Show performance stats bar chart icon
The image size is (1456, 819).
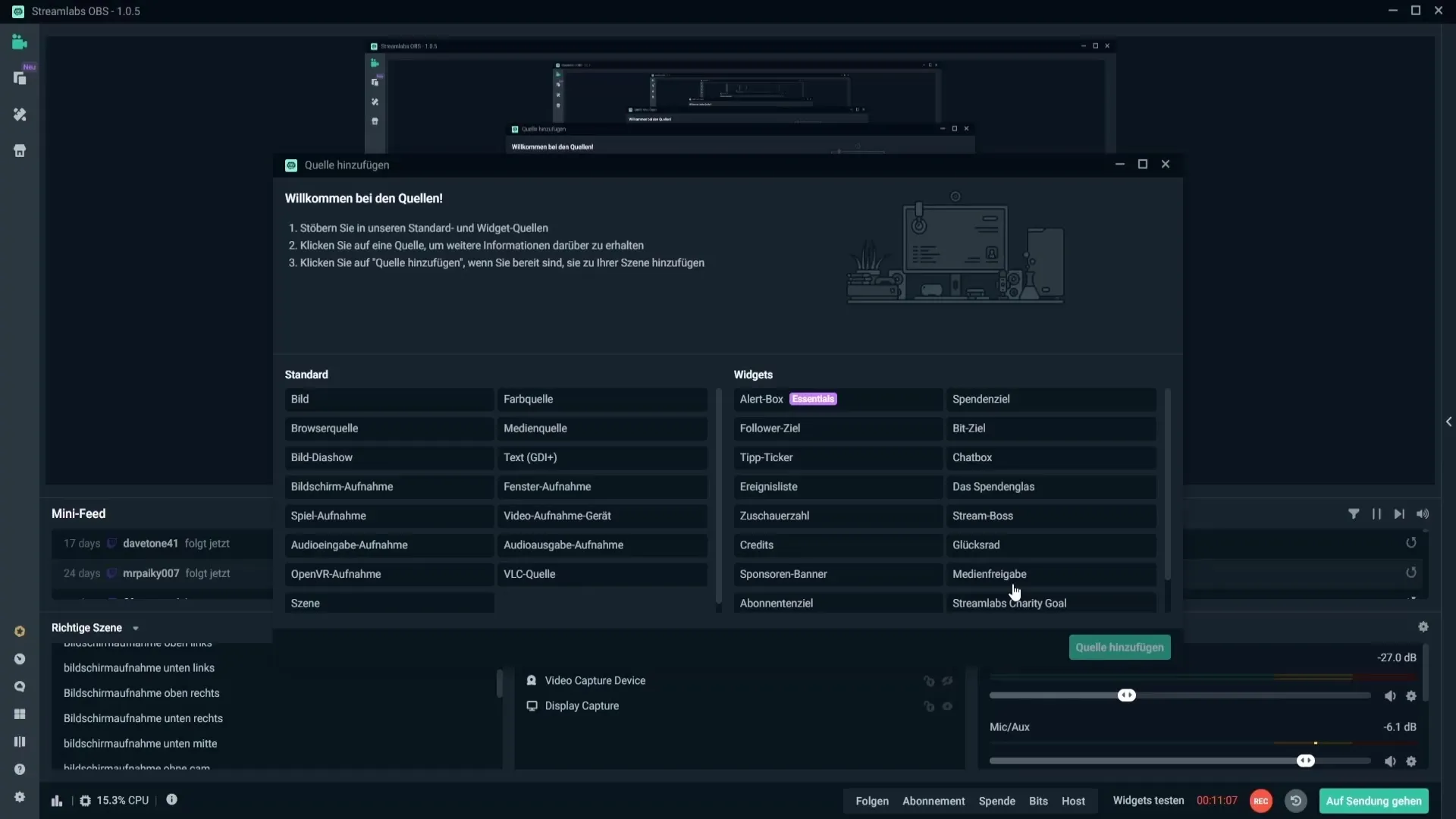click(57, 801)
